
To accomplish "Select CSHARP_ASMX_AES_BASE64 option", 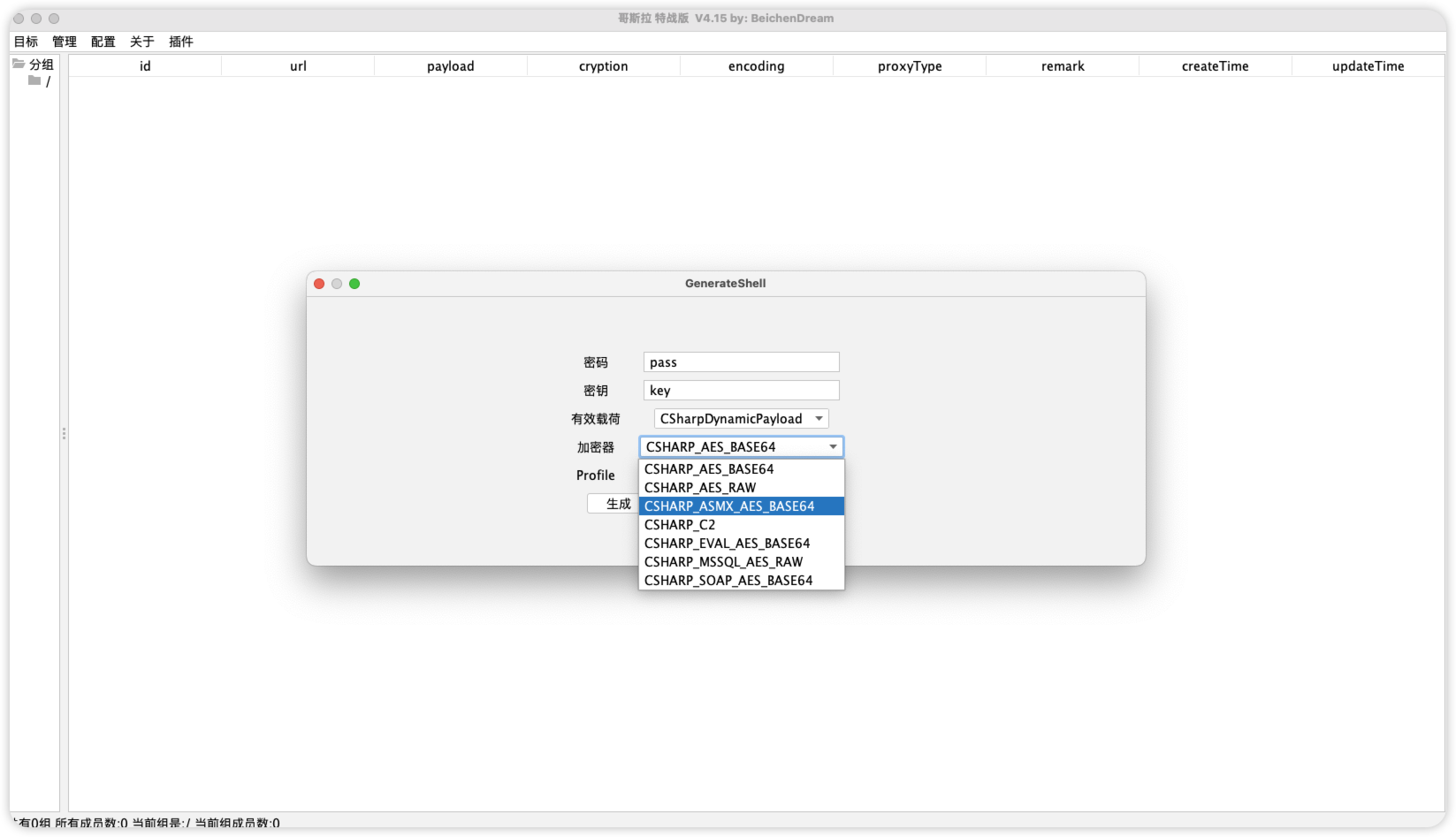I will tap(729, 506).
